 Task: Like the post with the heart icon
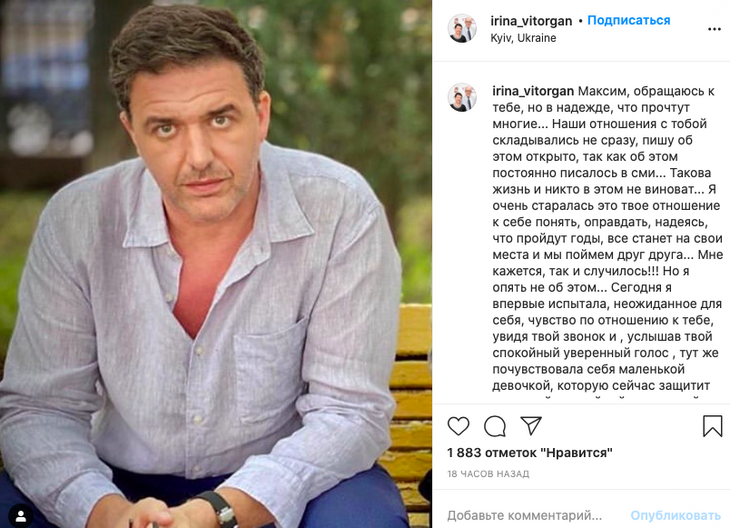[458, 426]
